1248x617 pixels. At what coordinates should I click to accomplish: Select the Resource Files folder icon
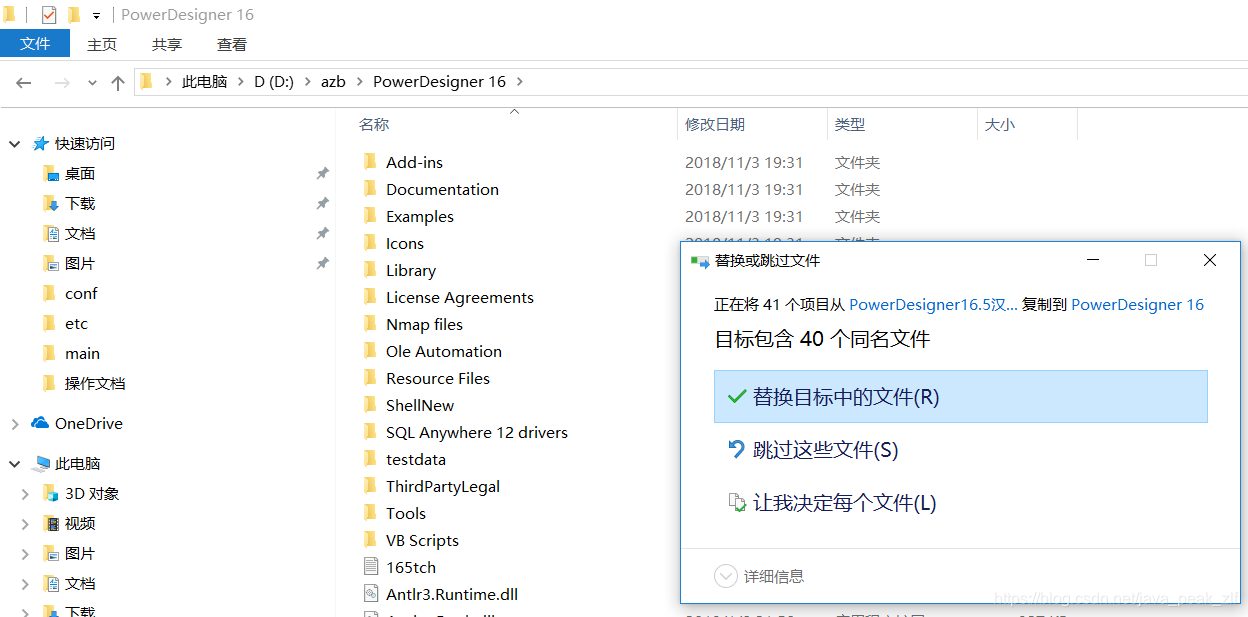click(370, 378)
